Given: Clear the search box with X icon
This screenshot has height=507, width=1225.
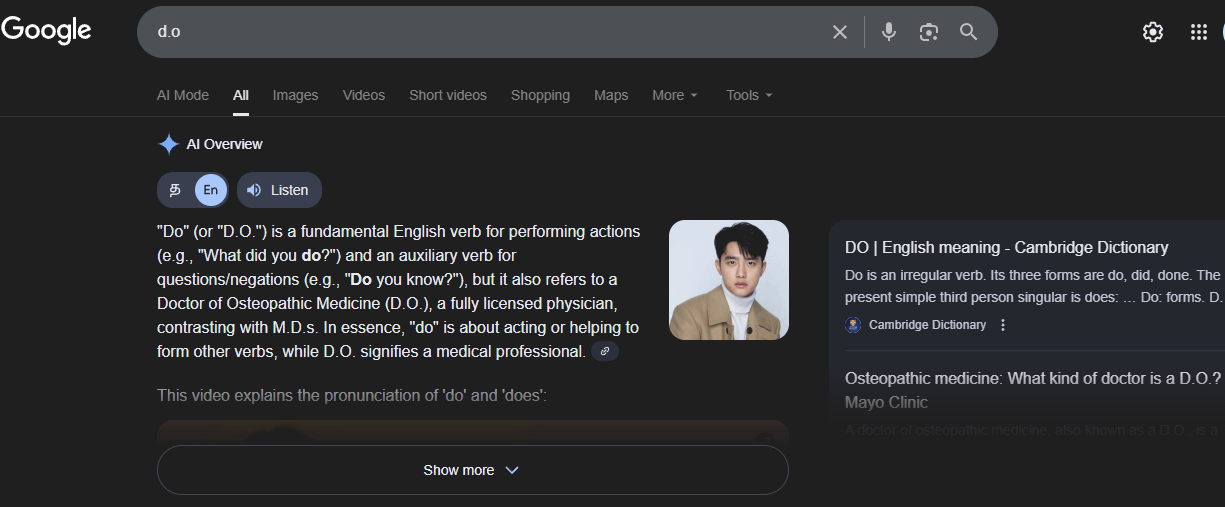Looking at the screenshot, I should pyautogui.click(x=840, y=32).
